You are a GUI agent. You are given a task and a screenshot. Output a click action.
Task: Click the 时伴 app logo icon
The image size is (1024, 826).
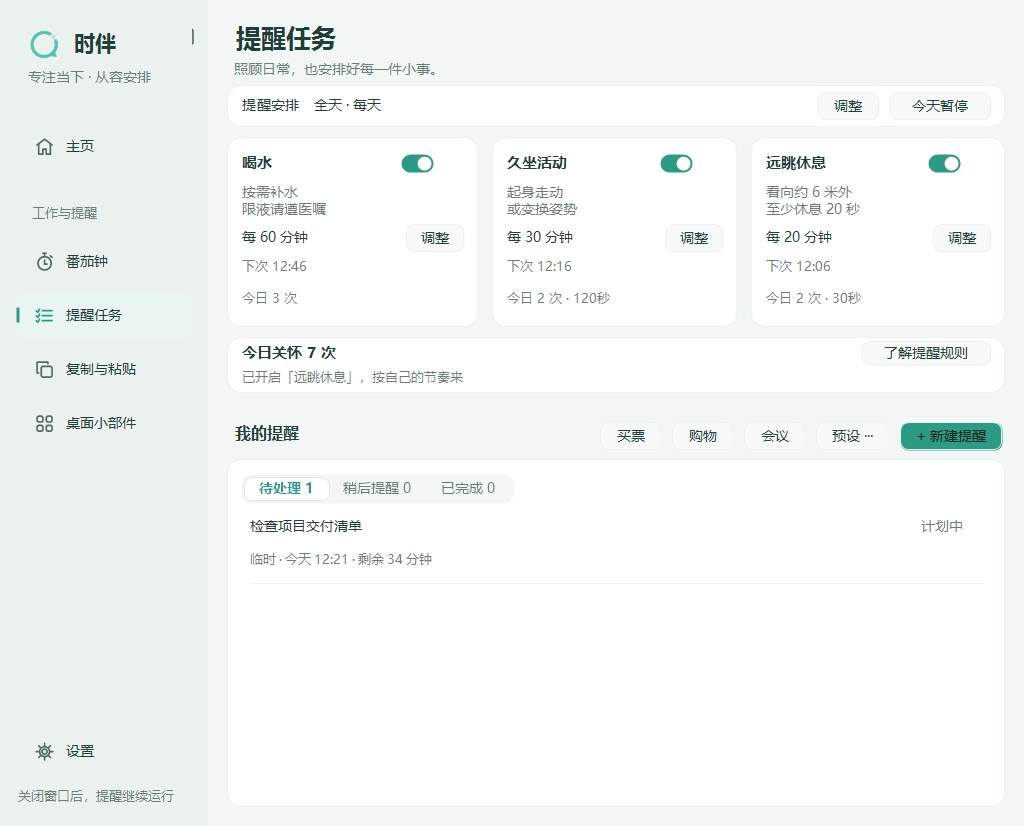[44, 44]
